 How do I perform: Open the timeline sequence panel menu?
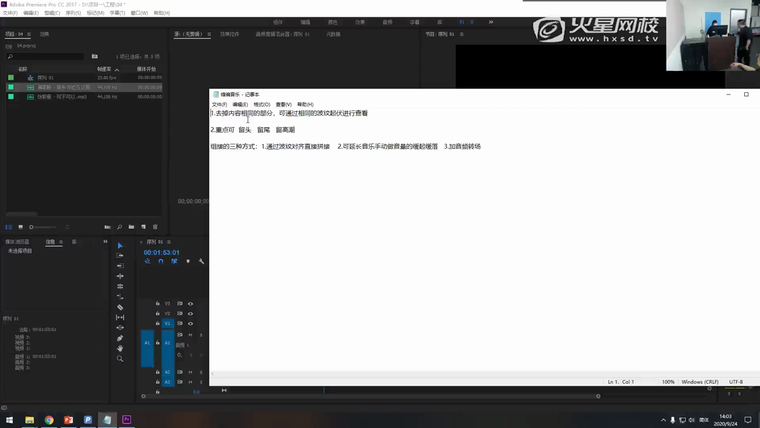(169, 242)
